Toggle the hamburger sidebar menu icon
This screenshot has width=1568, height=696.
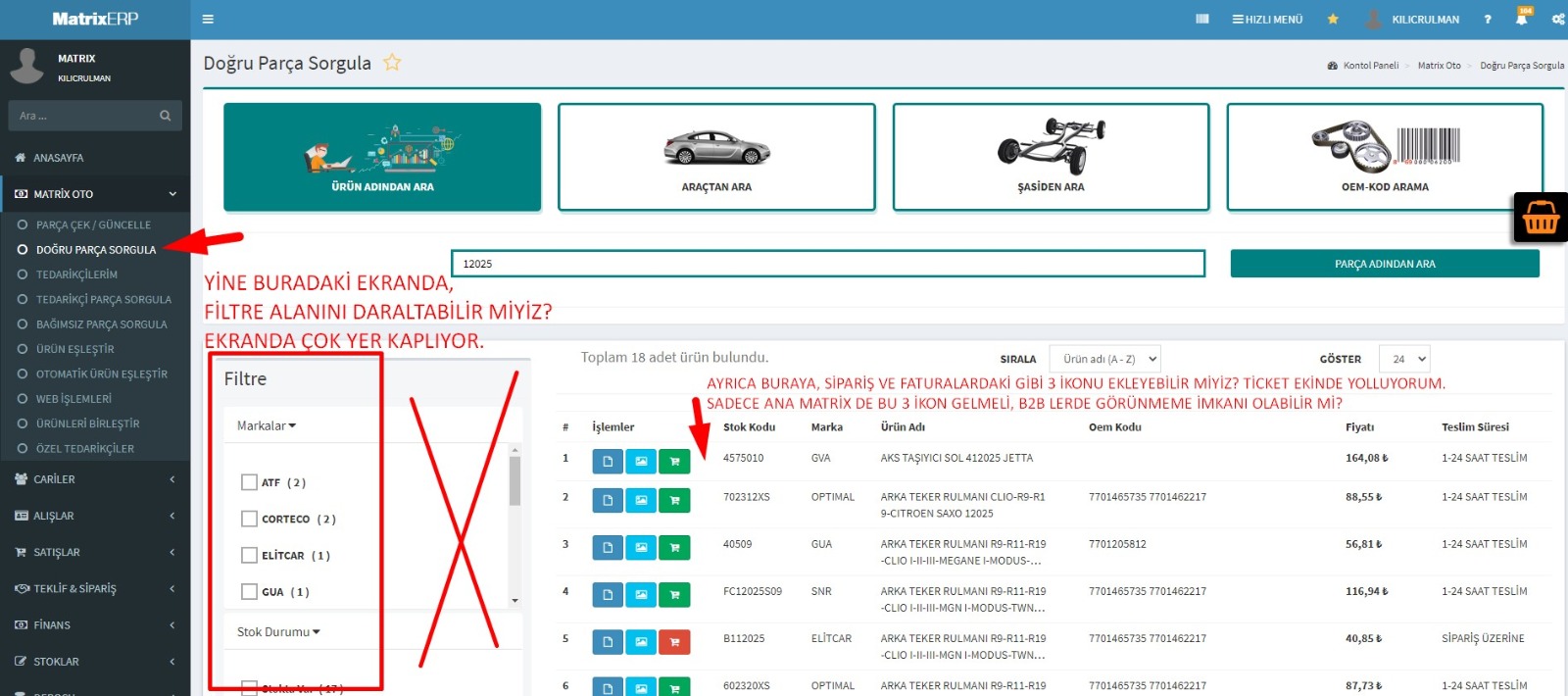(x=208, y=19)
